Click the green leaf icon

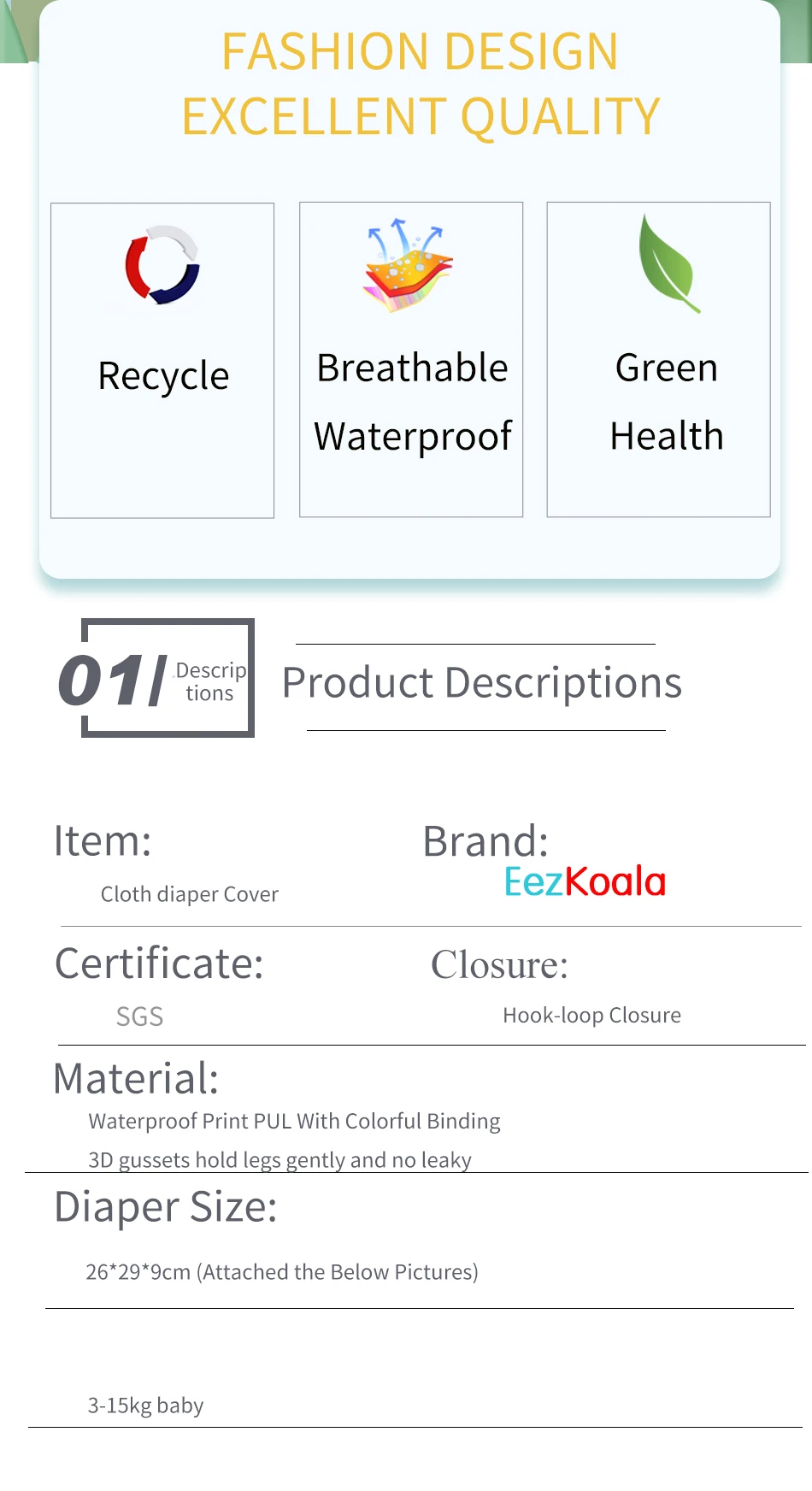tap(668, 263)
